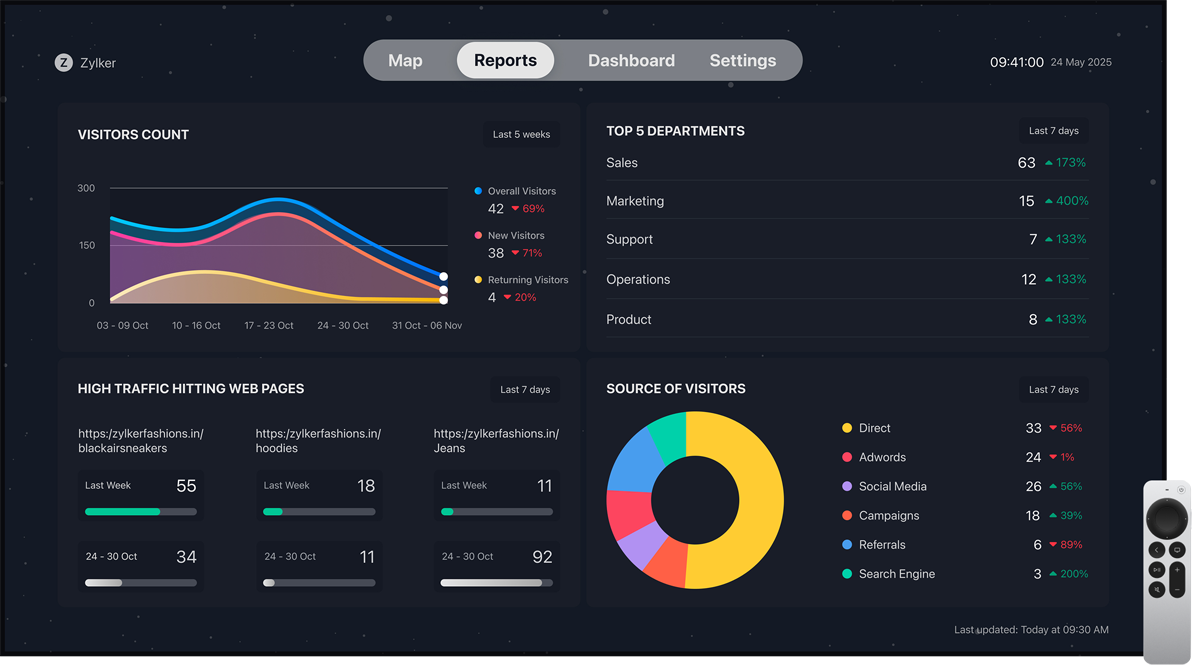Click the Zylker logo icon
Screen dimensions: 1192x665
(x=62, y=62)
